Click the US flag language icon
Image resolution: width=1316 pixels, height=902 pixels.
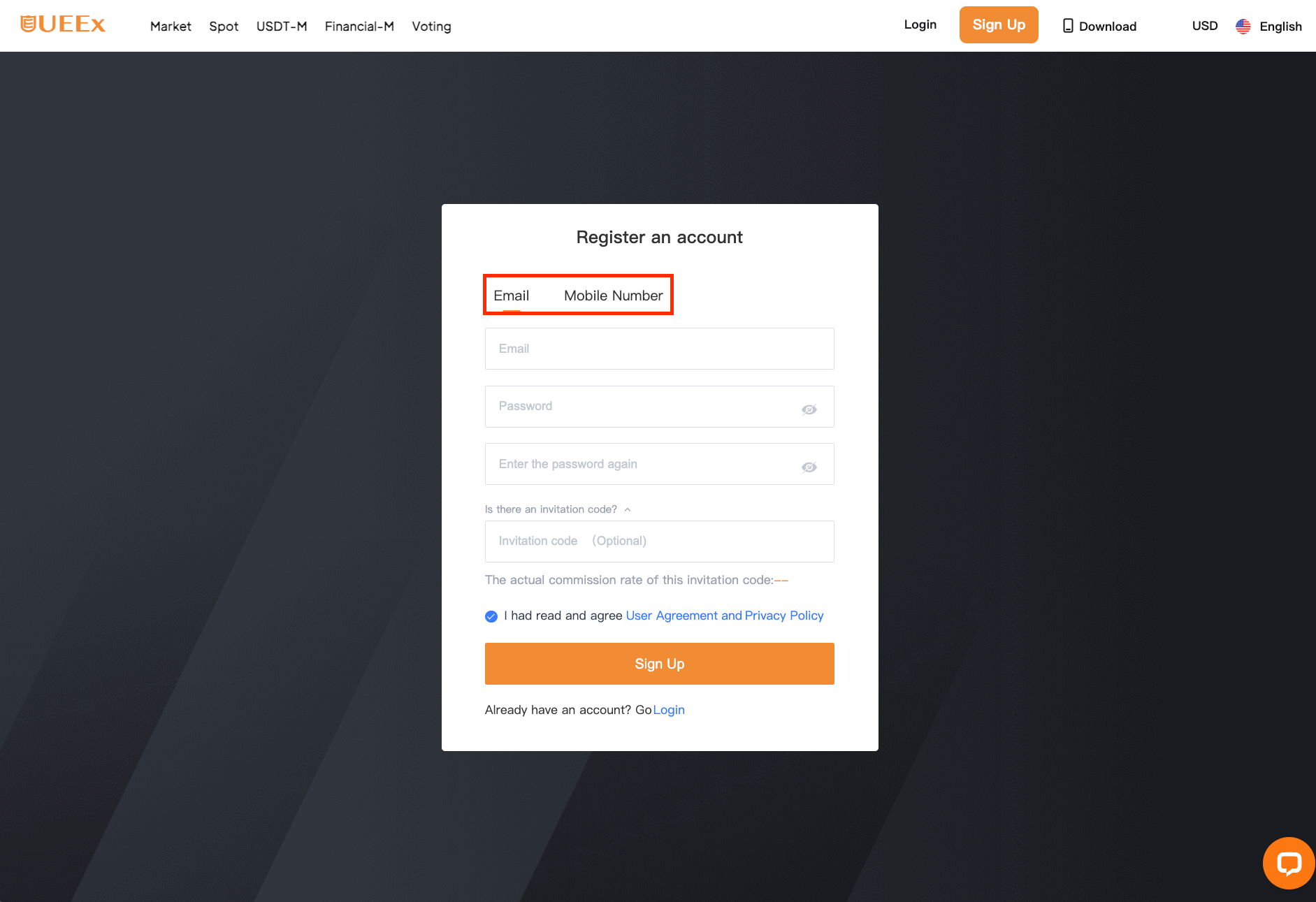(1243, 27)
